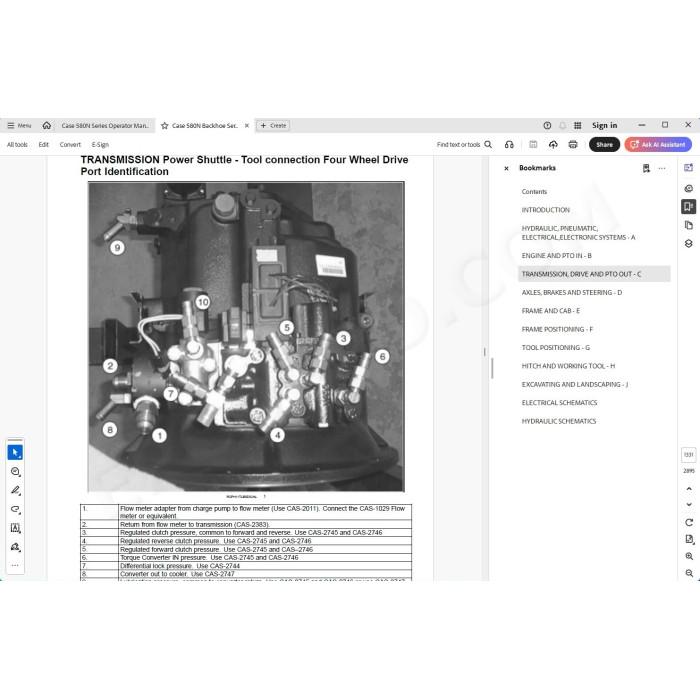The height and width of the screenshot is (700, 700).
Task: Open the Convert menu item
Action: click(x=70, y=145)
